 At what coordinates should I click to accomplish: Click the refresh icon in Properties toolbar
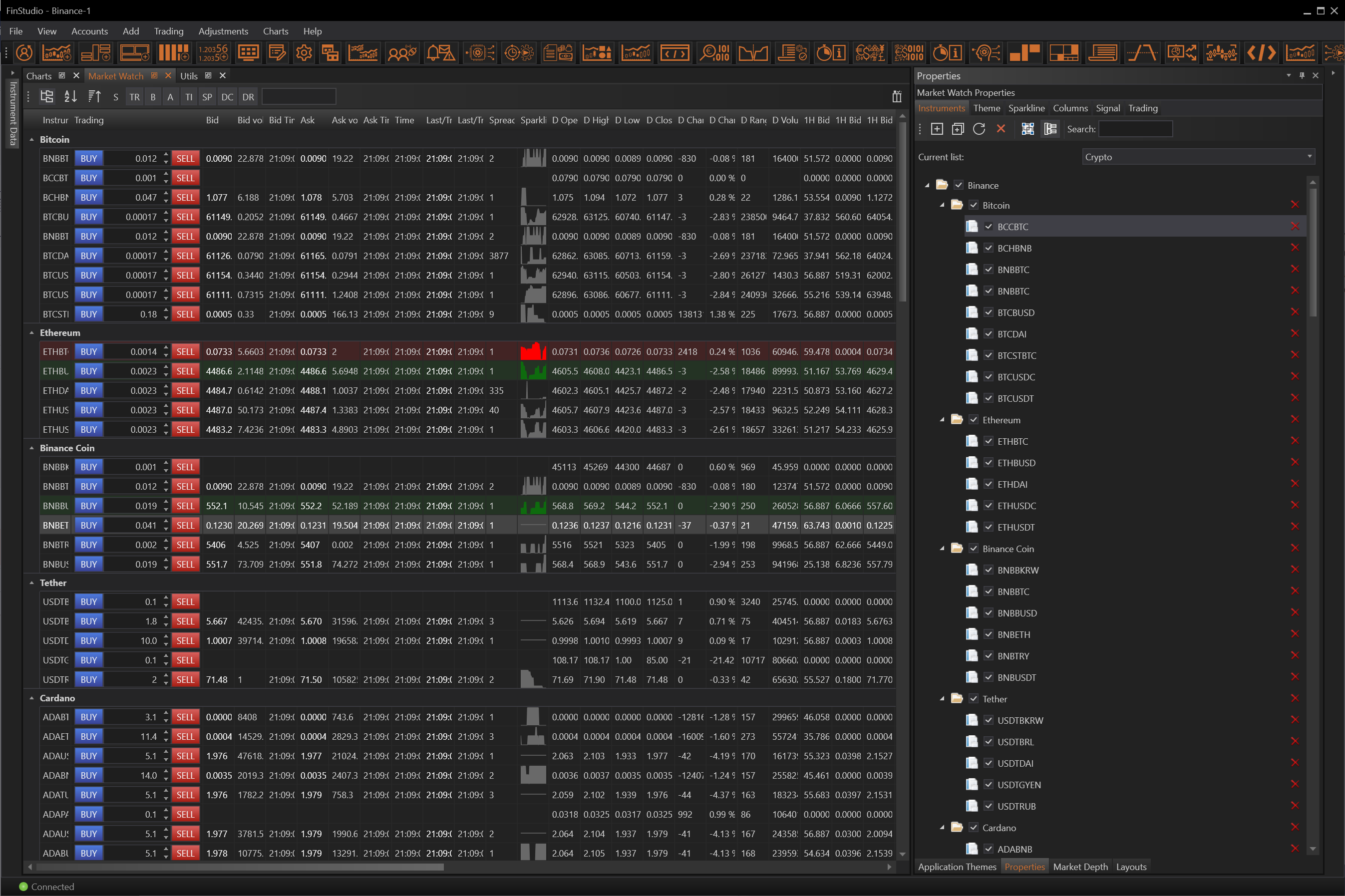pyautogui.click(x=979, y=129)
